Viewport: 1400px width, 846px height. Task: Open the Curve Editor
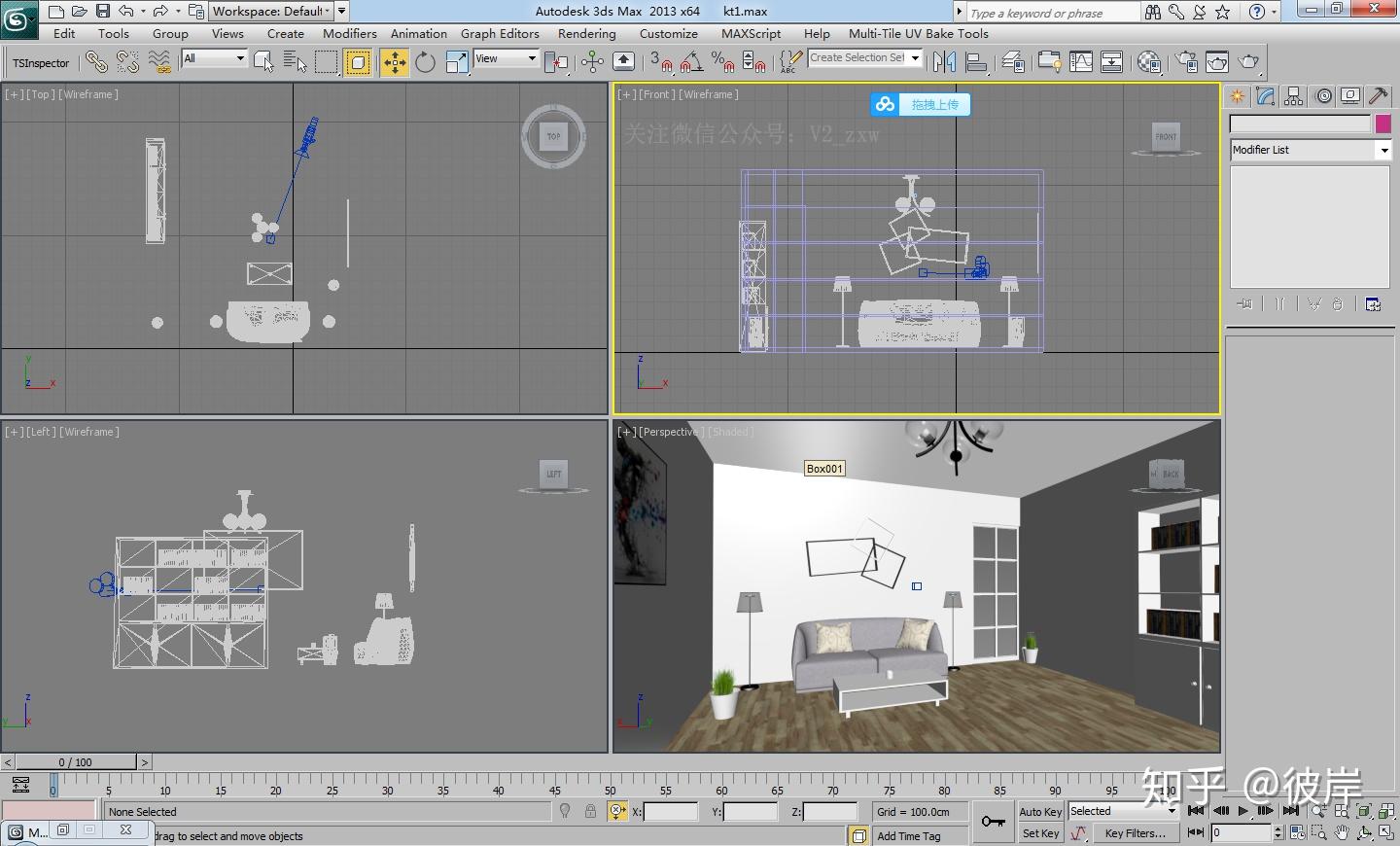point(1080,62)
